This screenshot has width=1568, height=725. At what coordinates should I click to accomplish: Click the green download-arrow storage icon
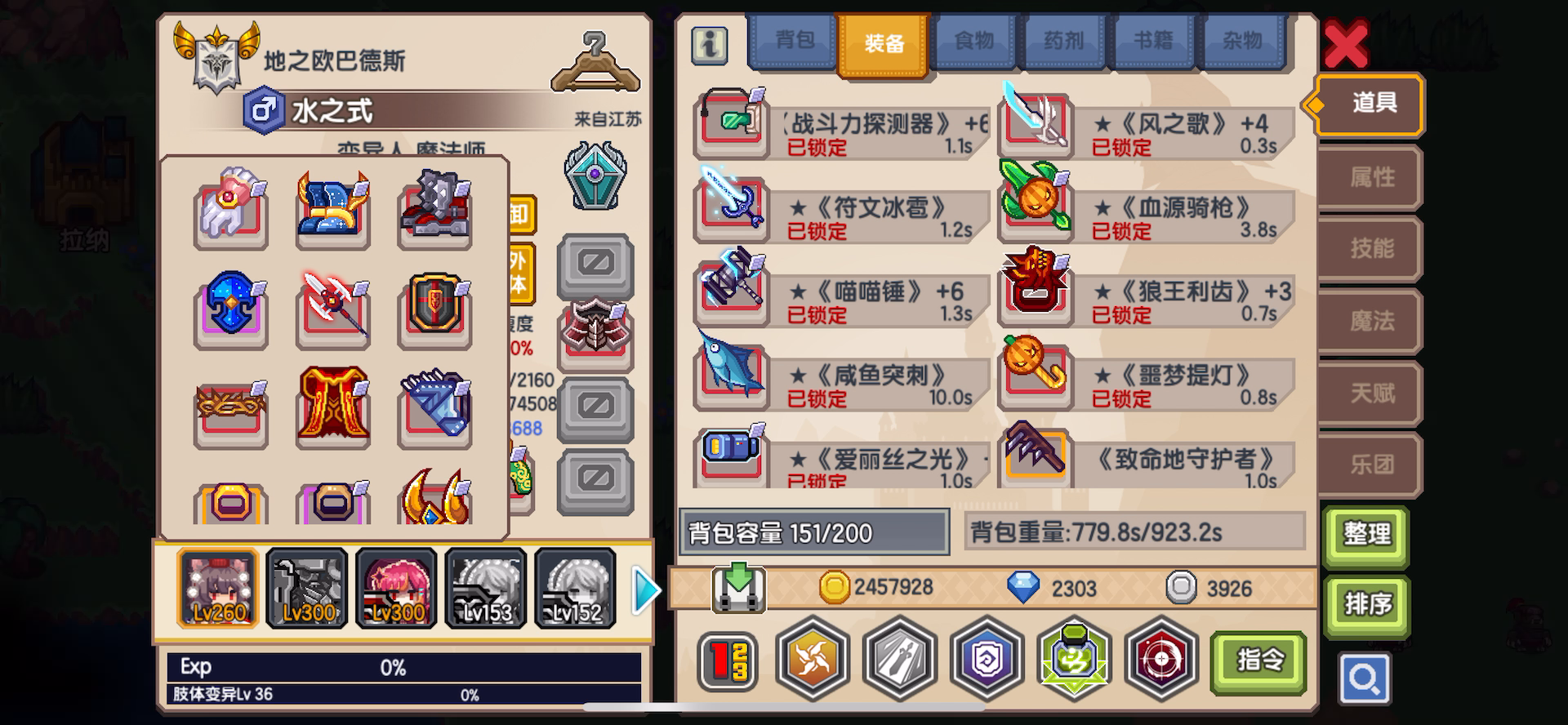pyautogui.click(x=738, y=587)
